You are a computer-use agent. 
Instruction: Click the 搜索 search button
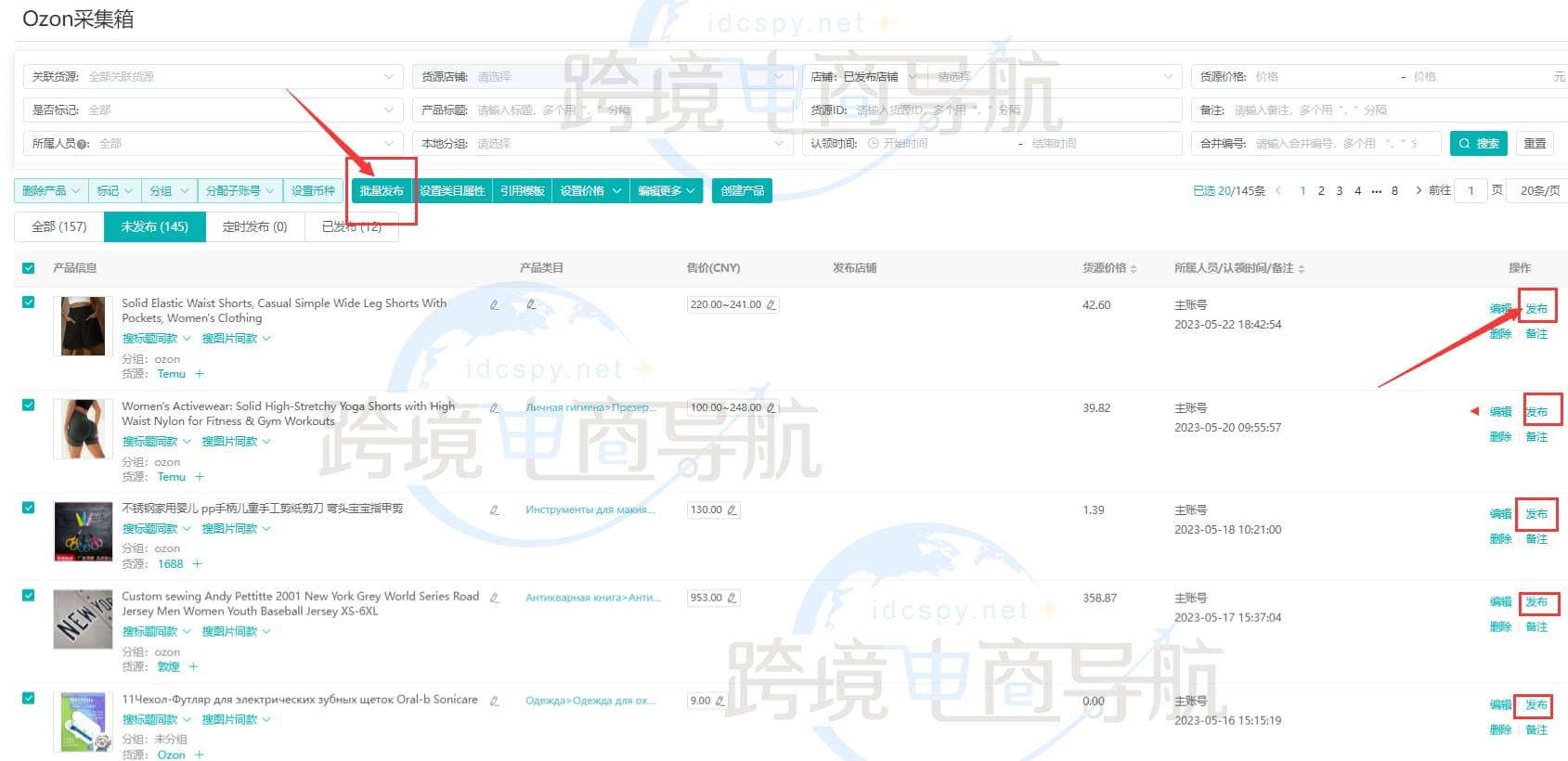[1479, 144]
